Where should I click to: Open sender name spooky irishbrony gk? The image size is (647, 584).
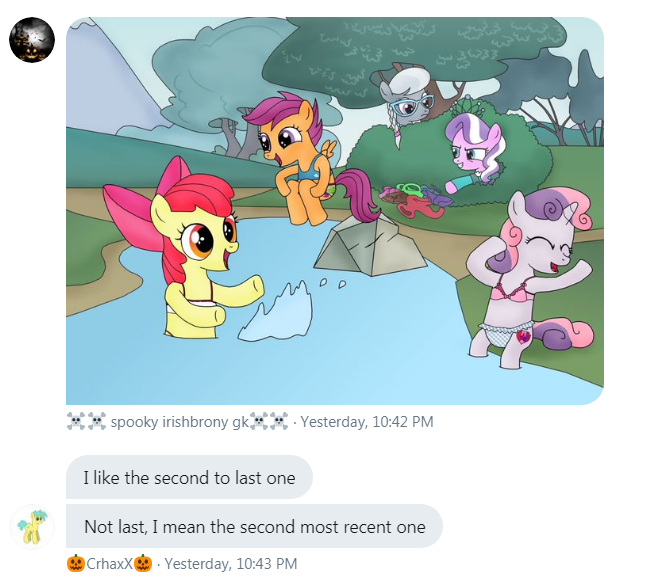180,422
